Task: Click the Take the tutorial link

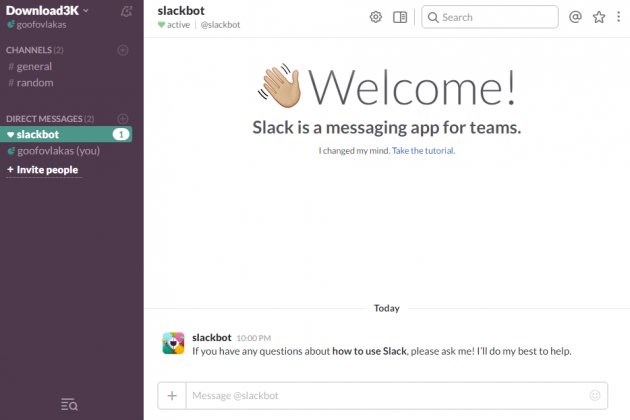Action: tap(423, 151)
